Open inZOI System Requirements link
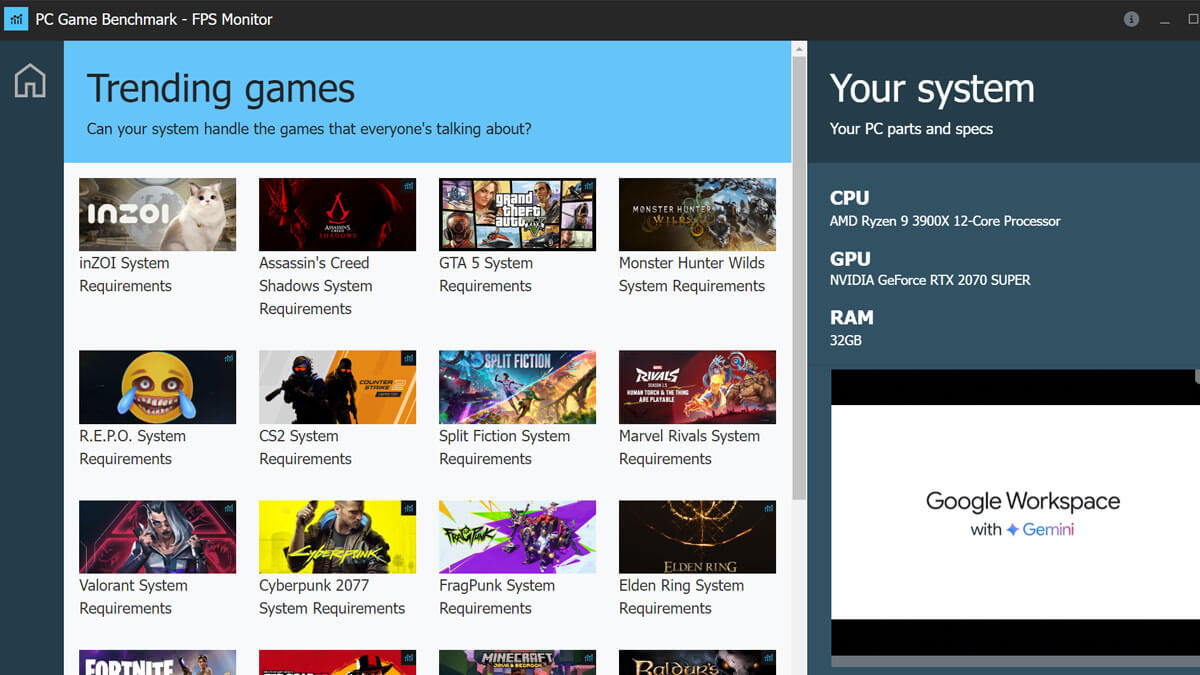 click(x=125, y=274)
